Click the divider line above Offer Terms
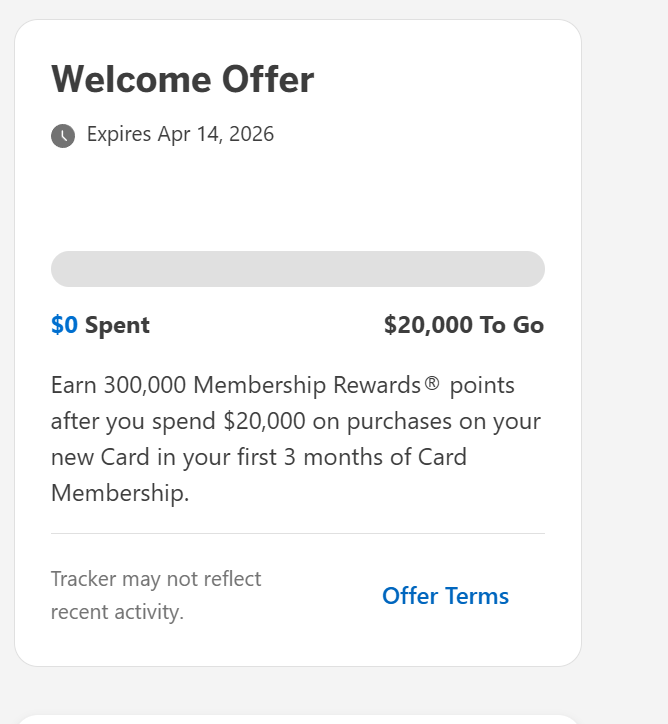The height and width of the screenshot is (724, 668). (297, 534)
